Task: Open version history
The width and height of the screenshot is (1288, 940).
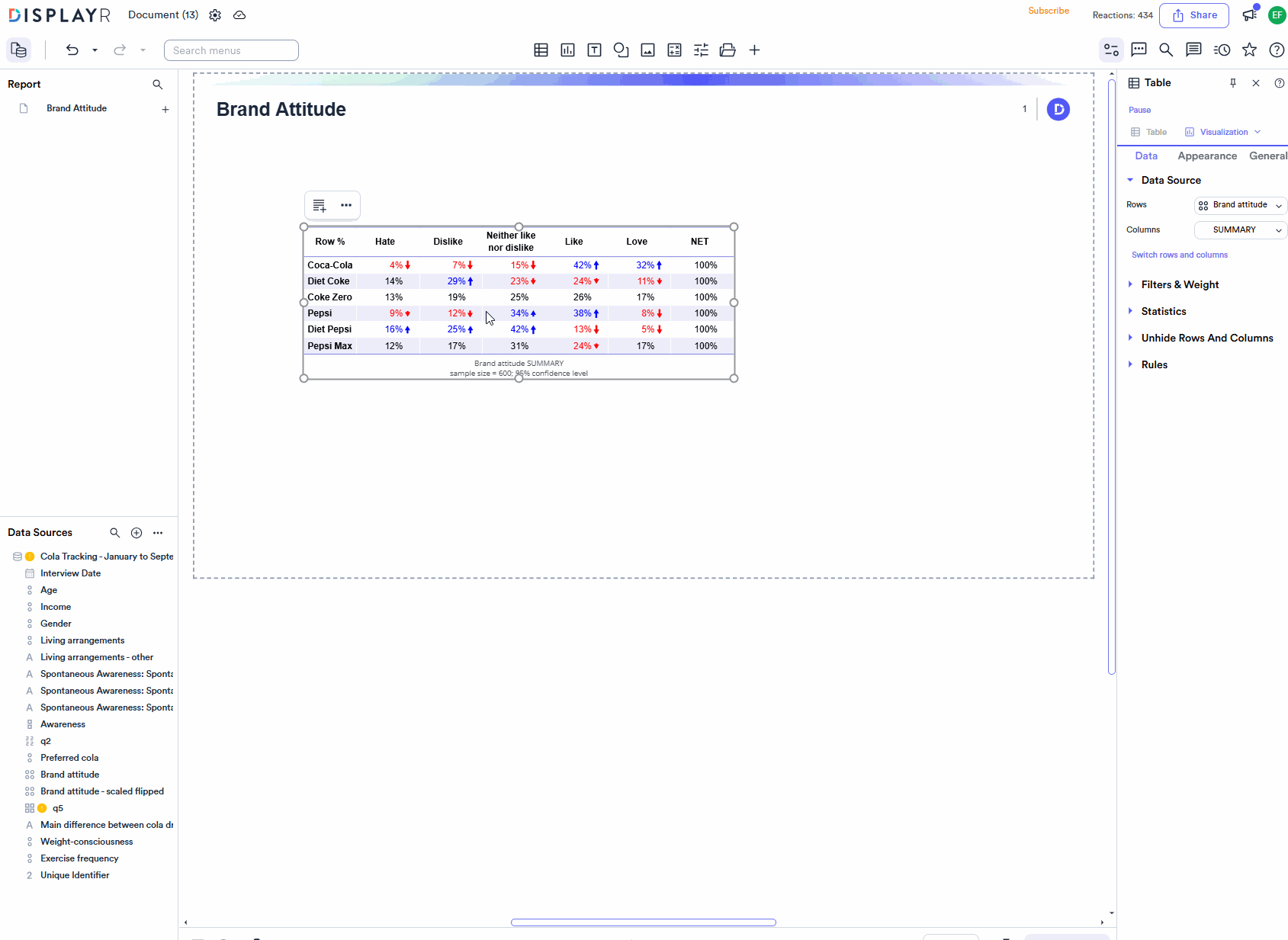Action: tap(1222, 50)
